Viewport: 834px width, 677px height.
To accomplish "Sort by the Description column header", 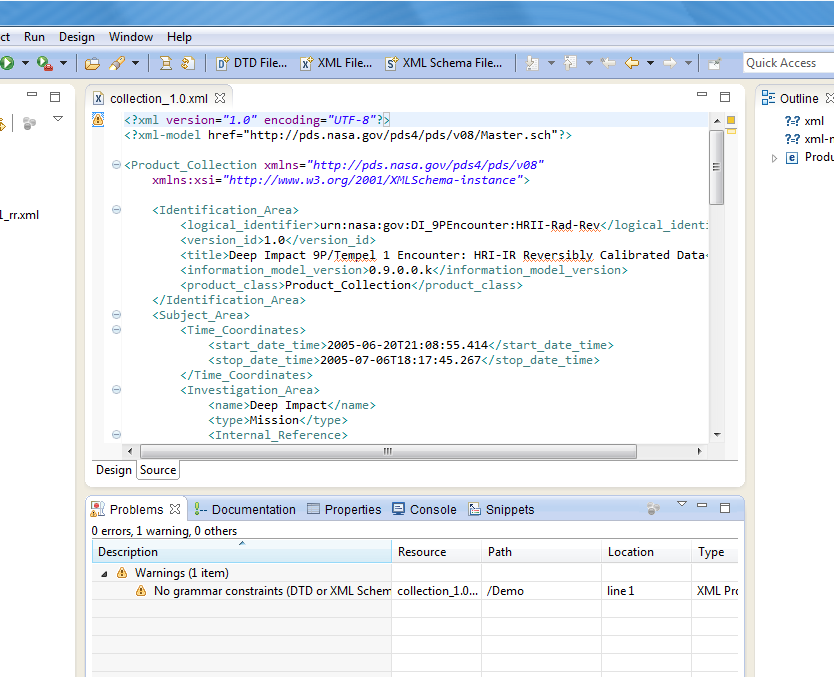I will [242, 551].
